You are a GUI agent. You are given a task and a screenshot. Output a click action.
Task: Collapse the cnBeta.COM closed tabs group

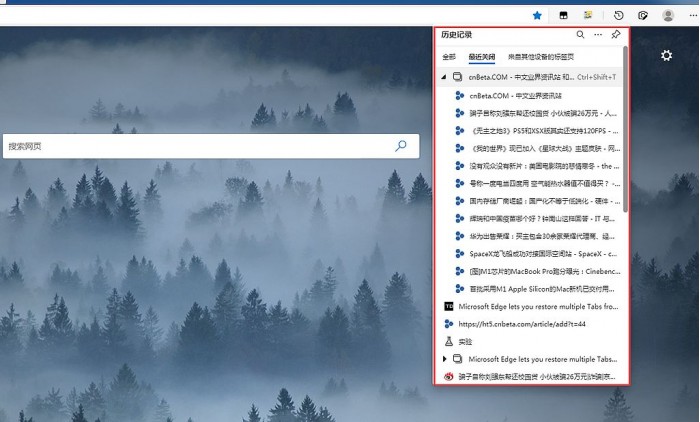(444, 77)
